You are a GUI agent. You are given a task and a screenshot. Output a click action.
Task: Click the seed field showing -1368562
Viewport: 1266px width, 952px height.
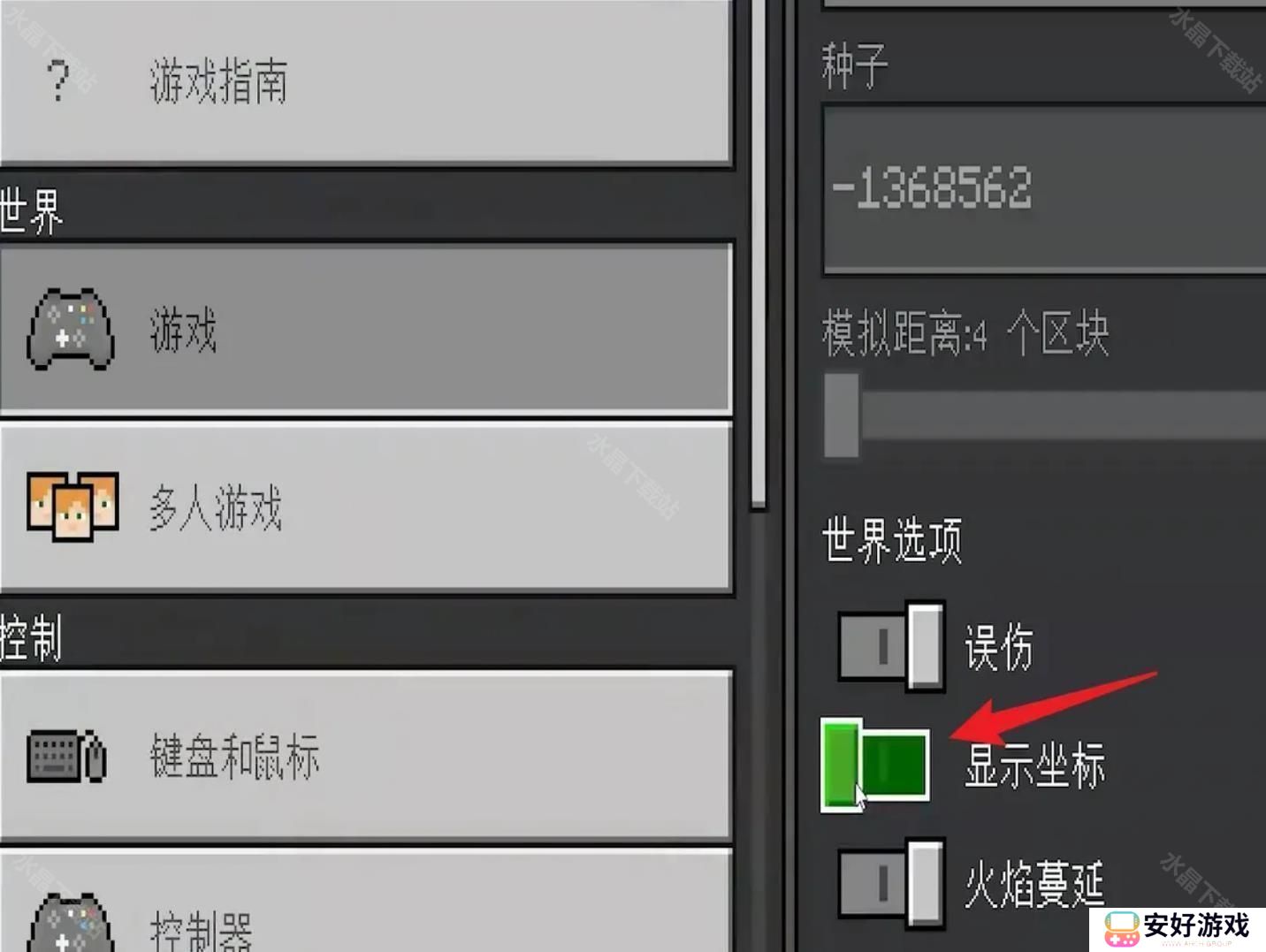(1044, 189)
